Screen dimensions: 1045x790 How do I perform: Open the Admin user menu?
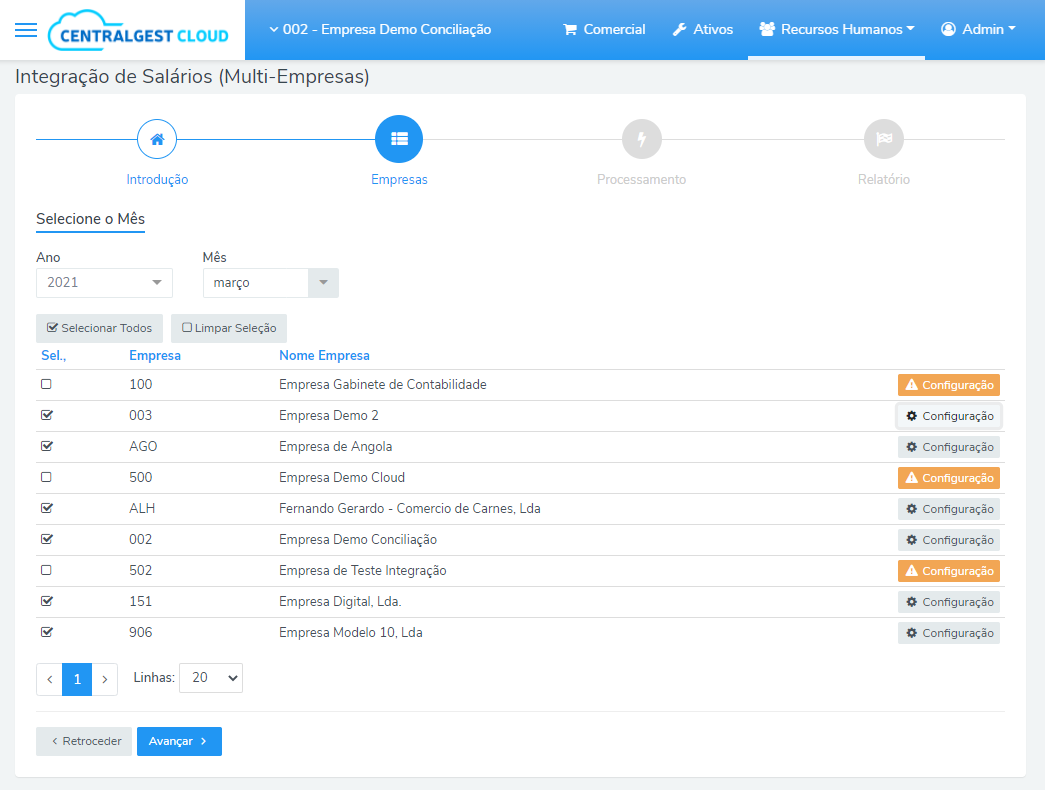(x=978, y=29)
